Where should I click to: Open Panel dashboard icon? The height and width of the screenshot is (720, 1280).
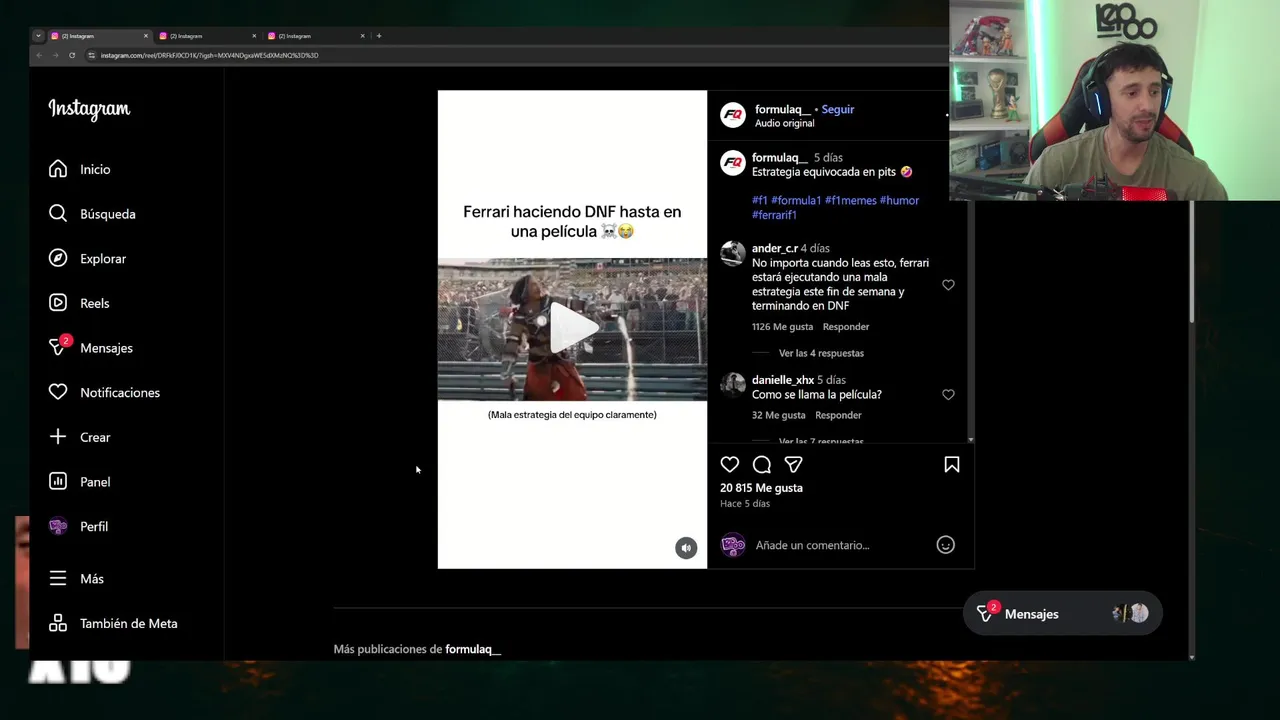(x=58, y=481)
